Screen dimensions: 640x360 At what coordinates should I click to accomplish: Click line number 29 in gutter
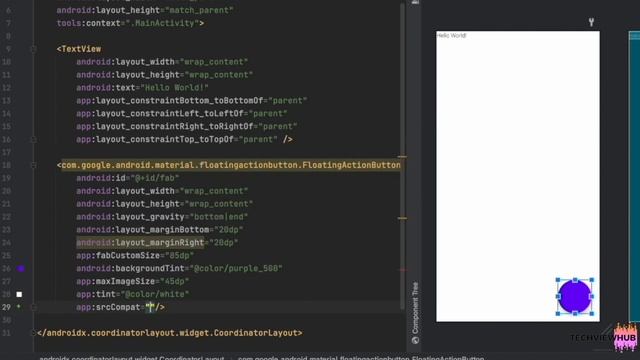[6, 307]
